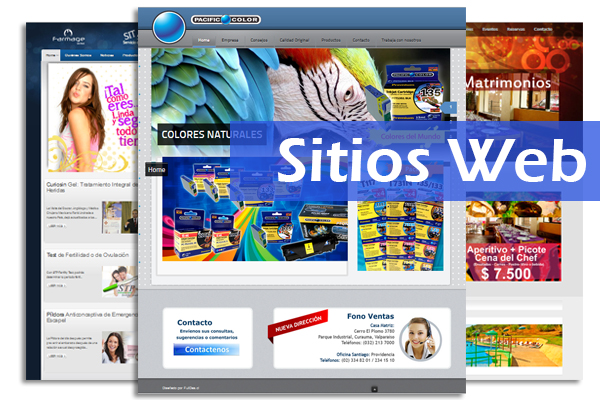
Task: Click the Casa Matriz phone number (032) line
Action: [368, 343]
